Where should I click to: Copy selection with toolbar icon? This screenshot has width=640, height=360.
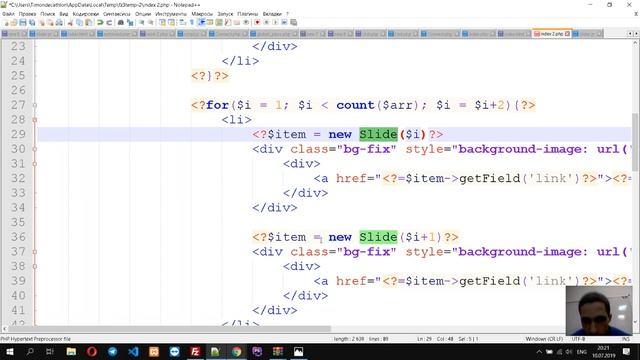tap(79, 22)
